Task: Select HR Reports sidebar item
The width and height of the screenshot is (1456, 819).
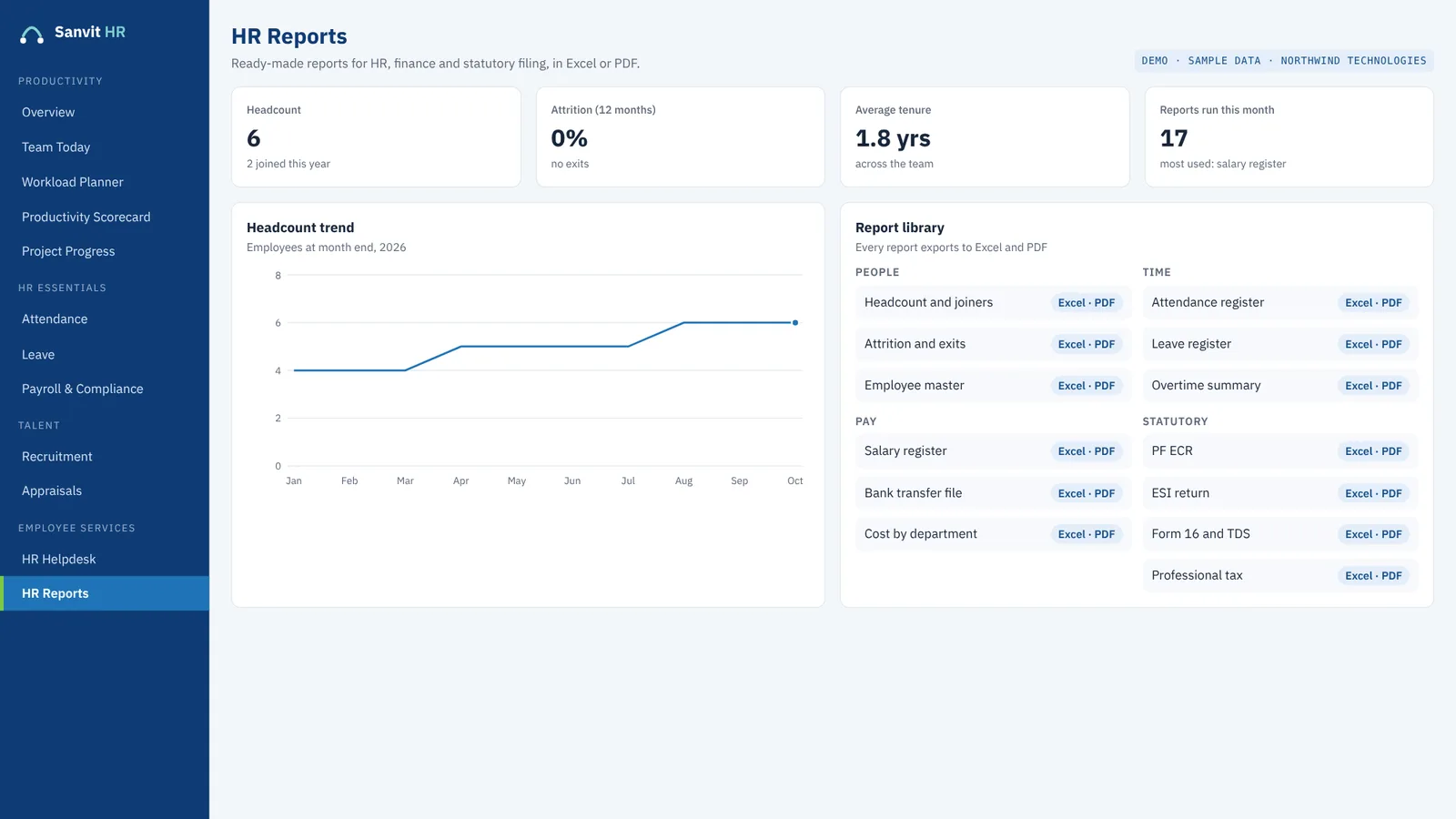Action: pos(105,593)
